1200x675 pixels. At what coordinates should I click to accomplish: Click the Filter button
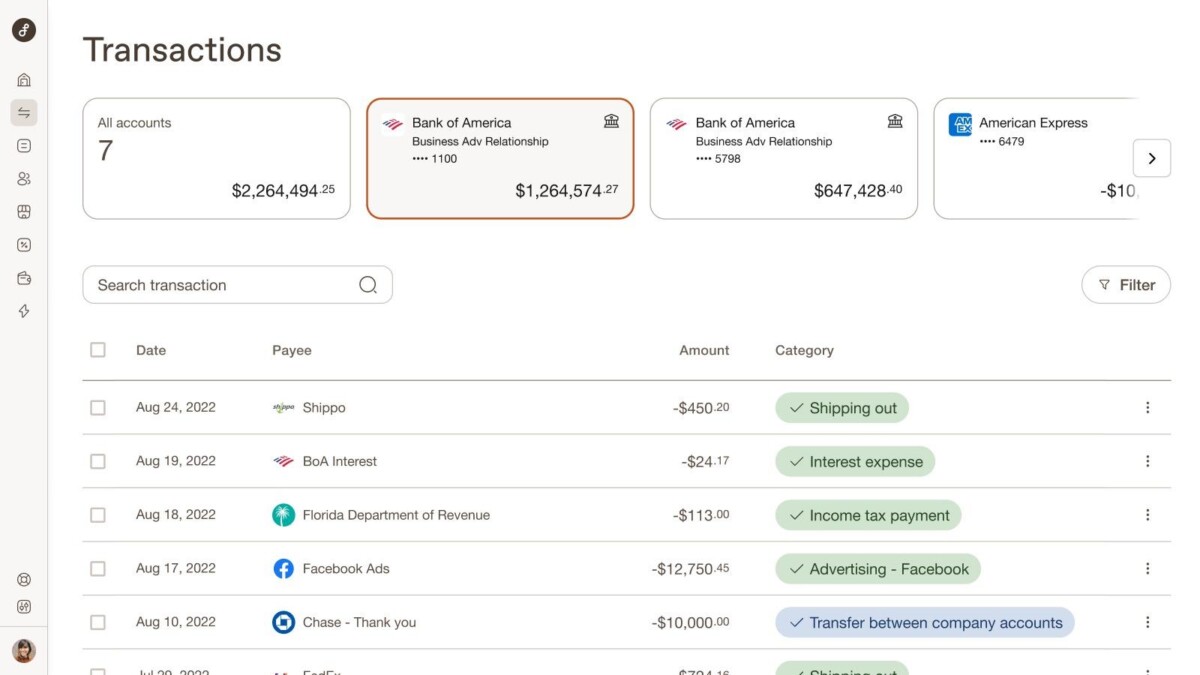pyautogui.click(x=1126, y=285)
